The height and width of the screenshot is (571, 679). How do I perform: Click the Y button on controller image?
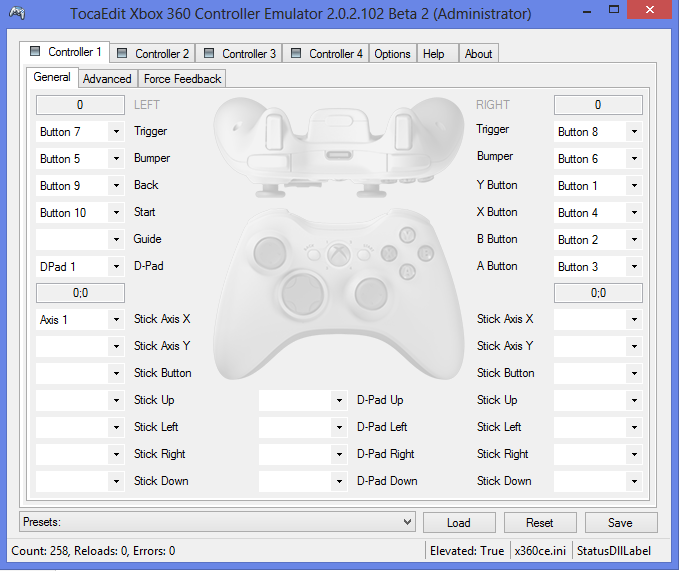(407, 235)
